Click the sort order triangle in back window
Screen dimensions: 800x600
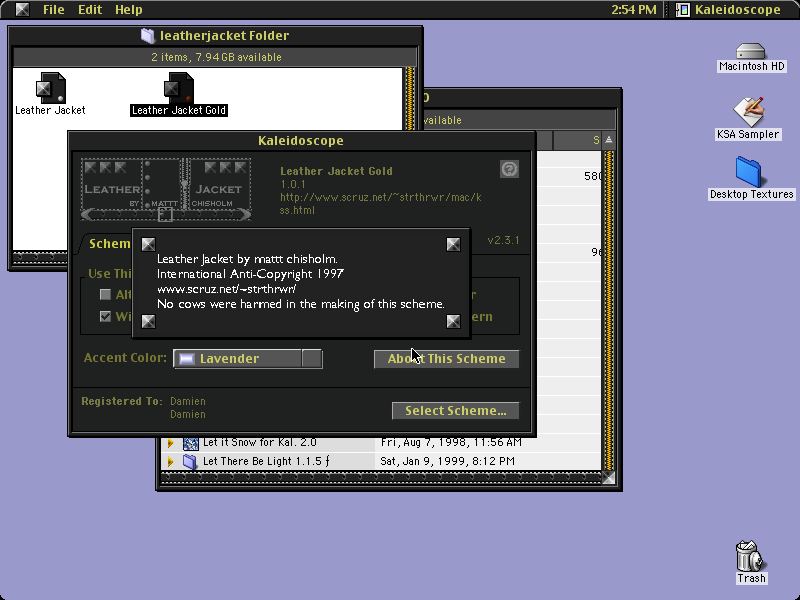point(609,140)
